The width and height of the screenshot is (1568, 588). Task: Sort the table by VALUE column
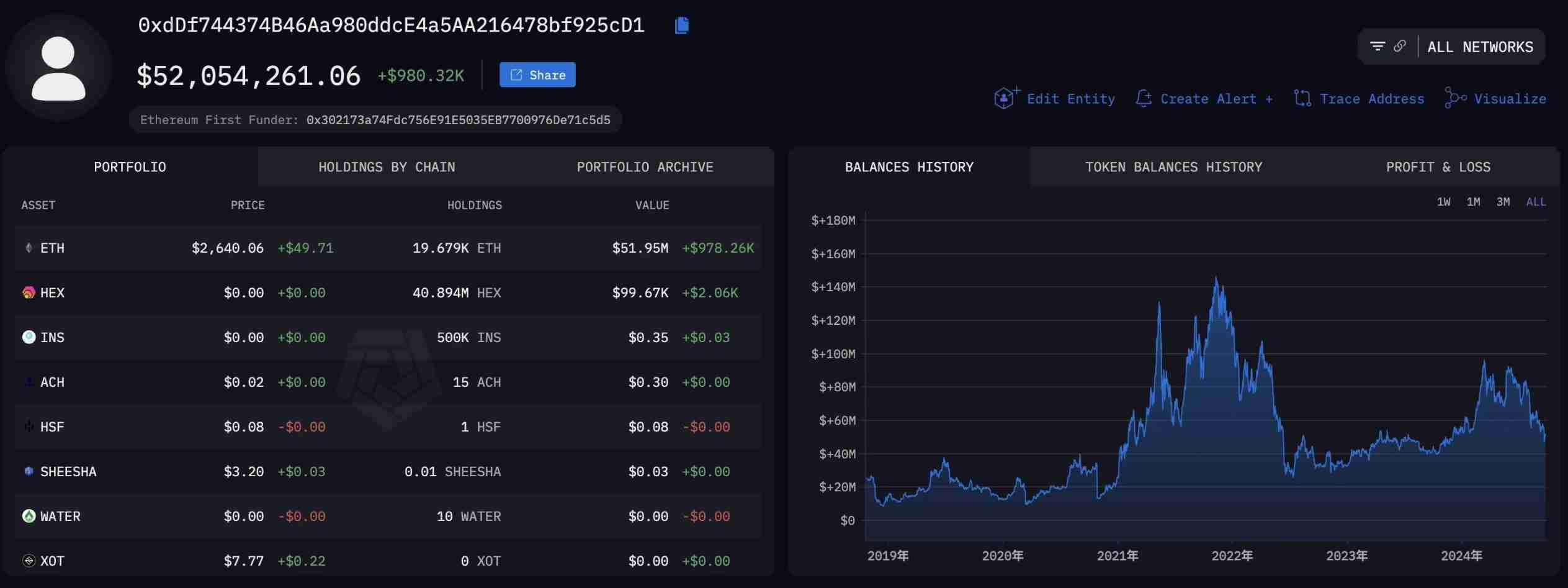pos(652,206)
